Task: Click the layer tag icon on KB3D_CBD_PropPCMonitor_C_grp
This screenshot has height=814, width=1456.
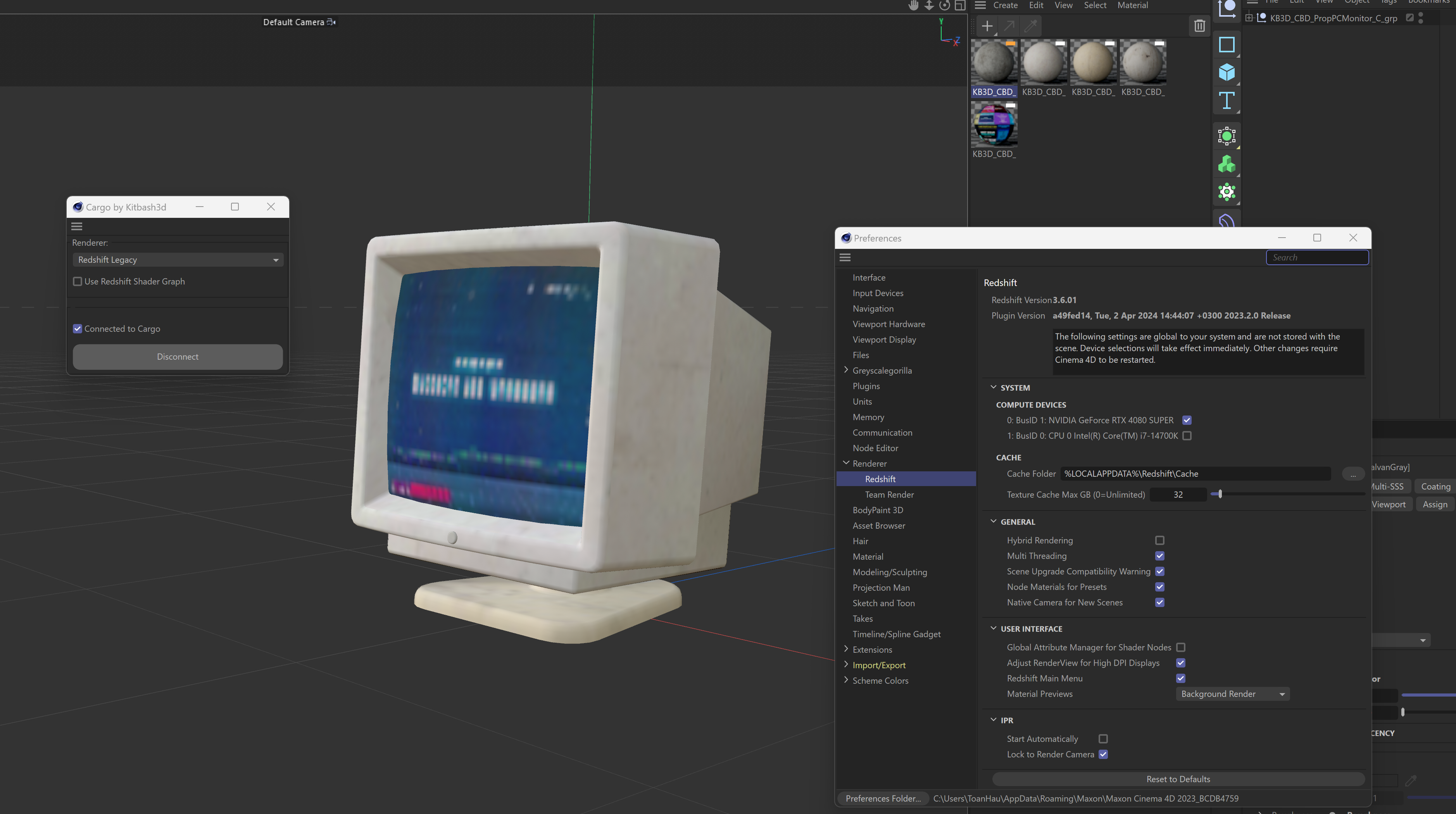Action: coord(1409,18)
